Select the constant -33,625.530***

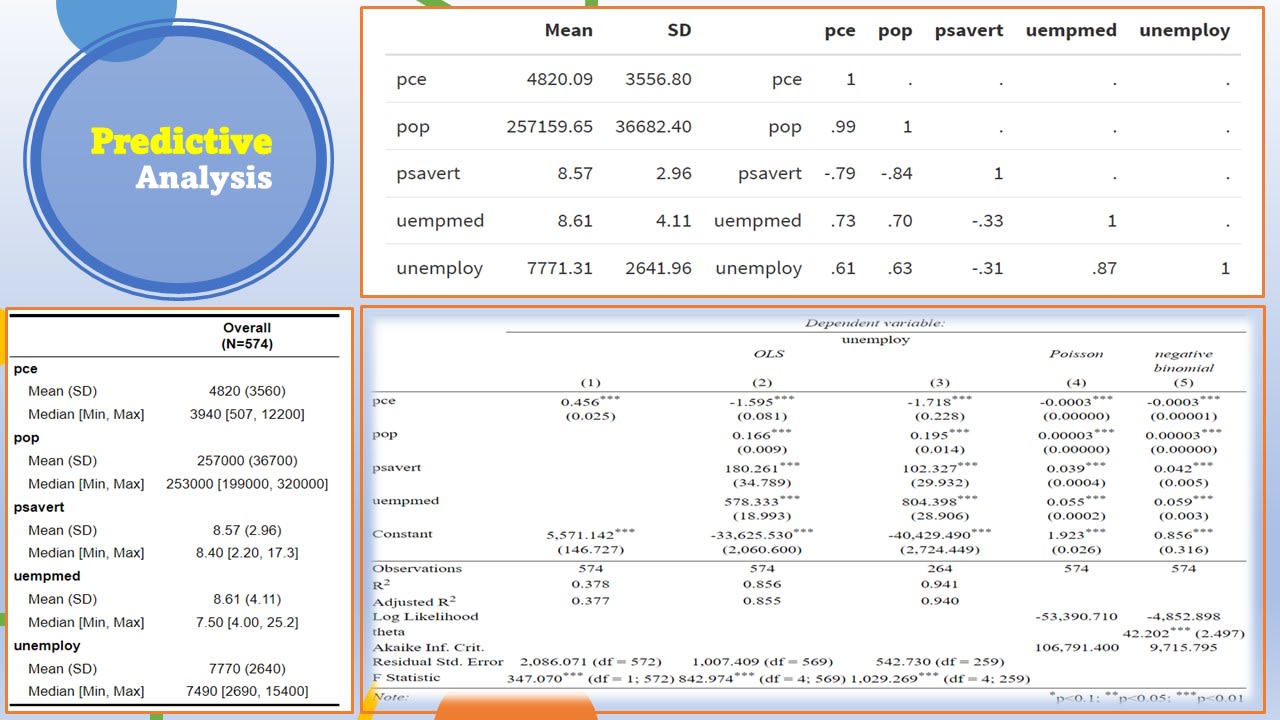tap(762, 534)
